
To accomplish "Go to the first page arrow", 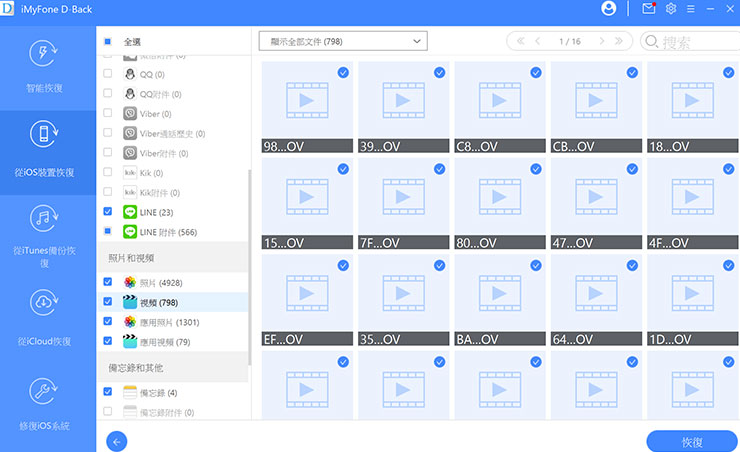I will pos(521,41).
